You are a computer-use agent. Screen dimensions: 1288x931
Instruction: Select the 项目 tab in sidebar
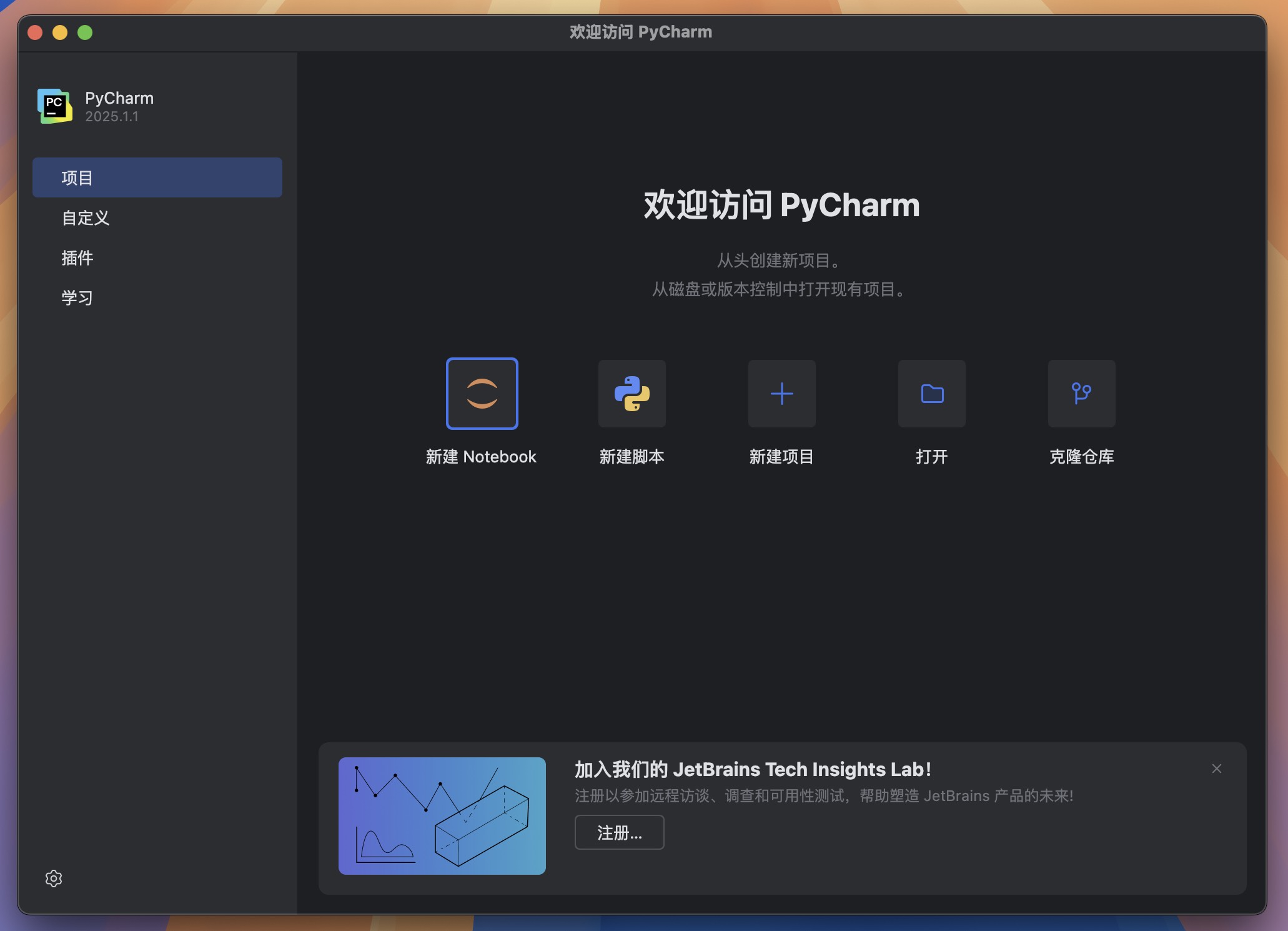tap(157, 177)
